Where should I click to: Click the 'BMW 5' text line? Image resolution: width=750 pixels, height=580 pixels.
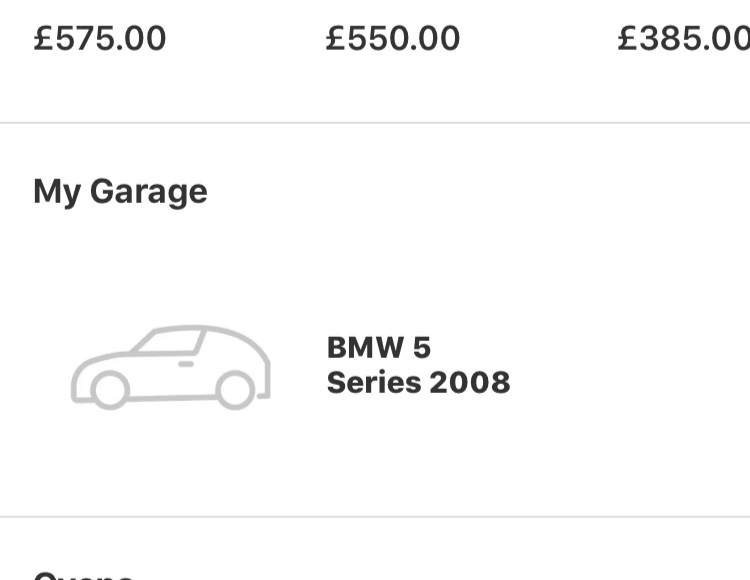pyautogui.click(x=379, y=347)
